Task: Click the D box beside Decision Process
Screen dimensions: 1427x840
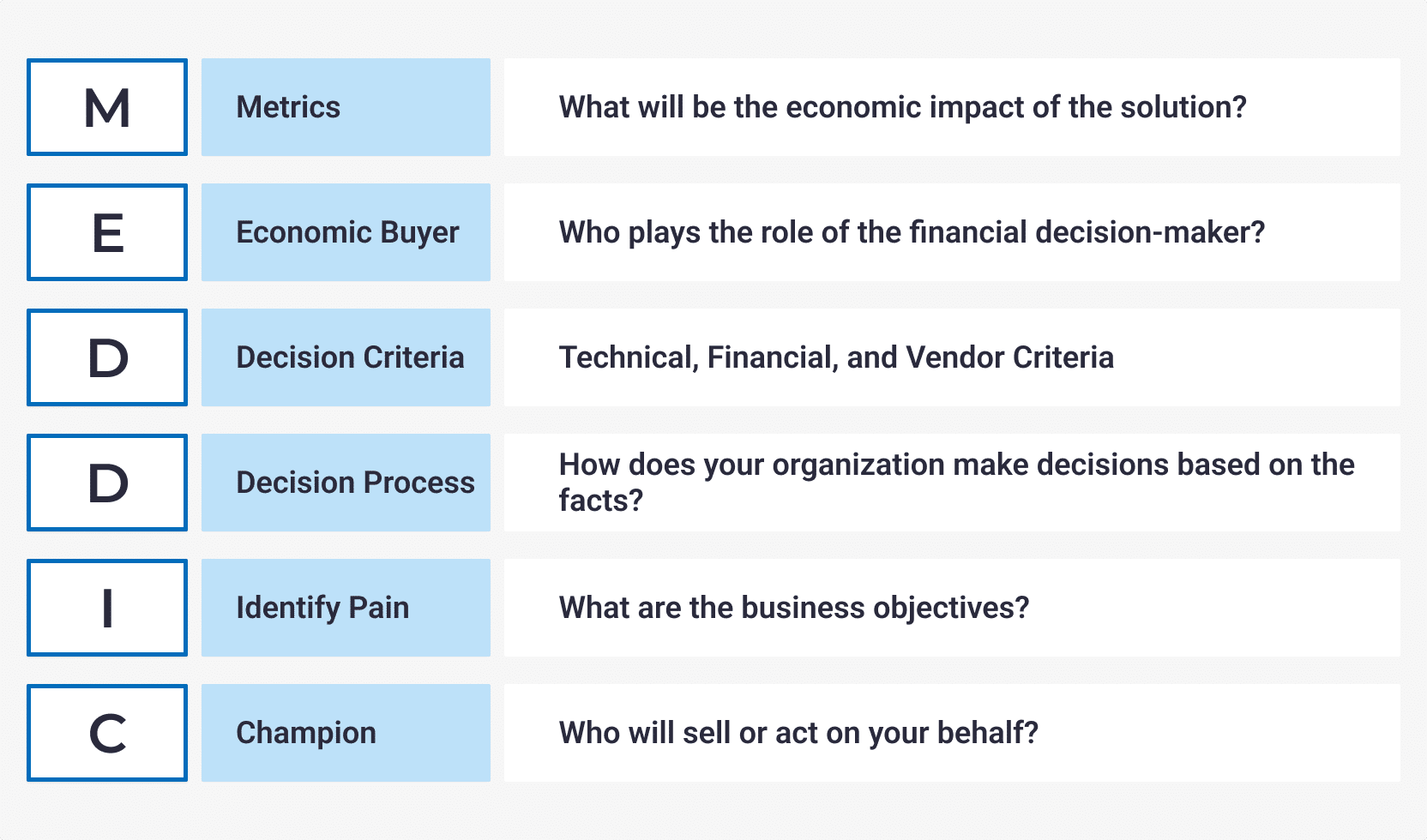Action: click(x=107, y=483)
